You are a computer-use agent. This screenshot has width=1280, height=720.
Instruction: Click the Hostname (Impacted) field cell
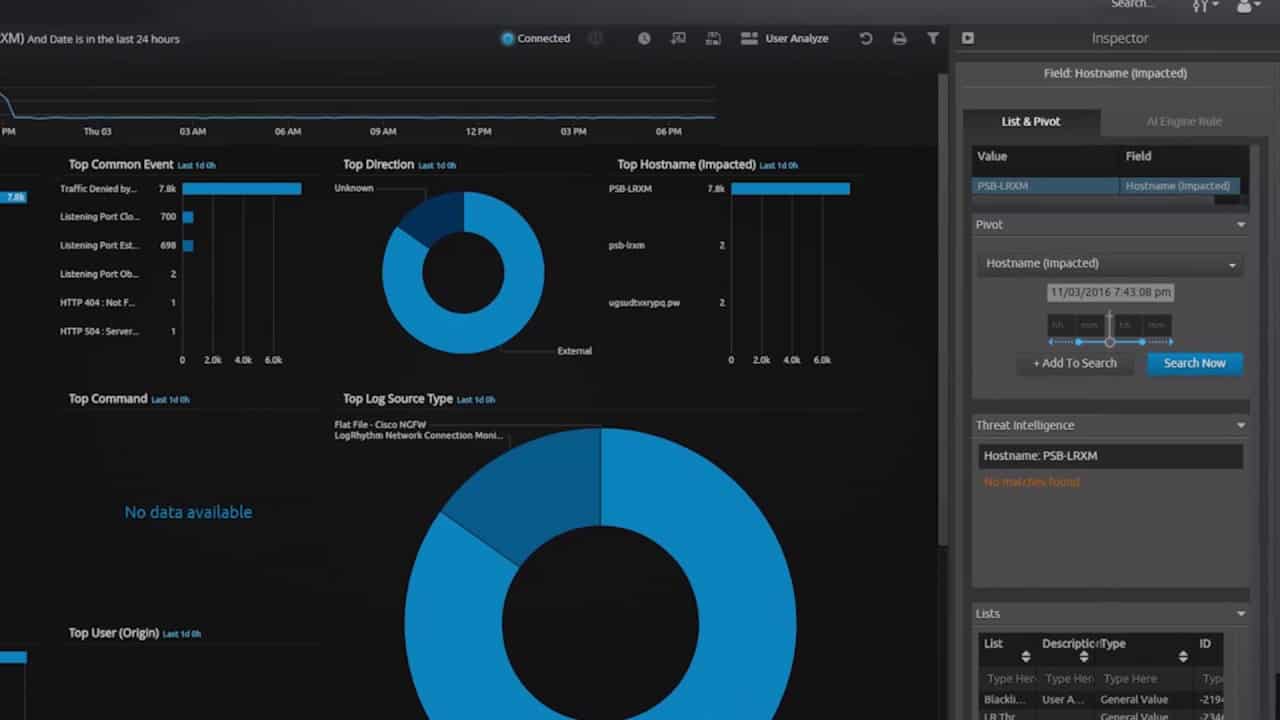pos(1178,186)
